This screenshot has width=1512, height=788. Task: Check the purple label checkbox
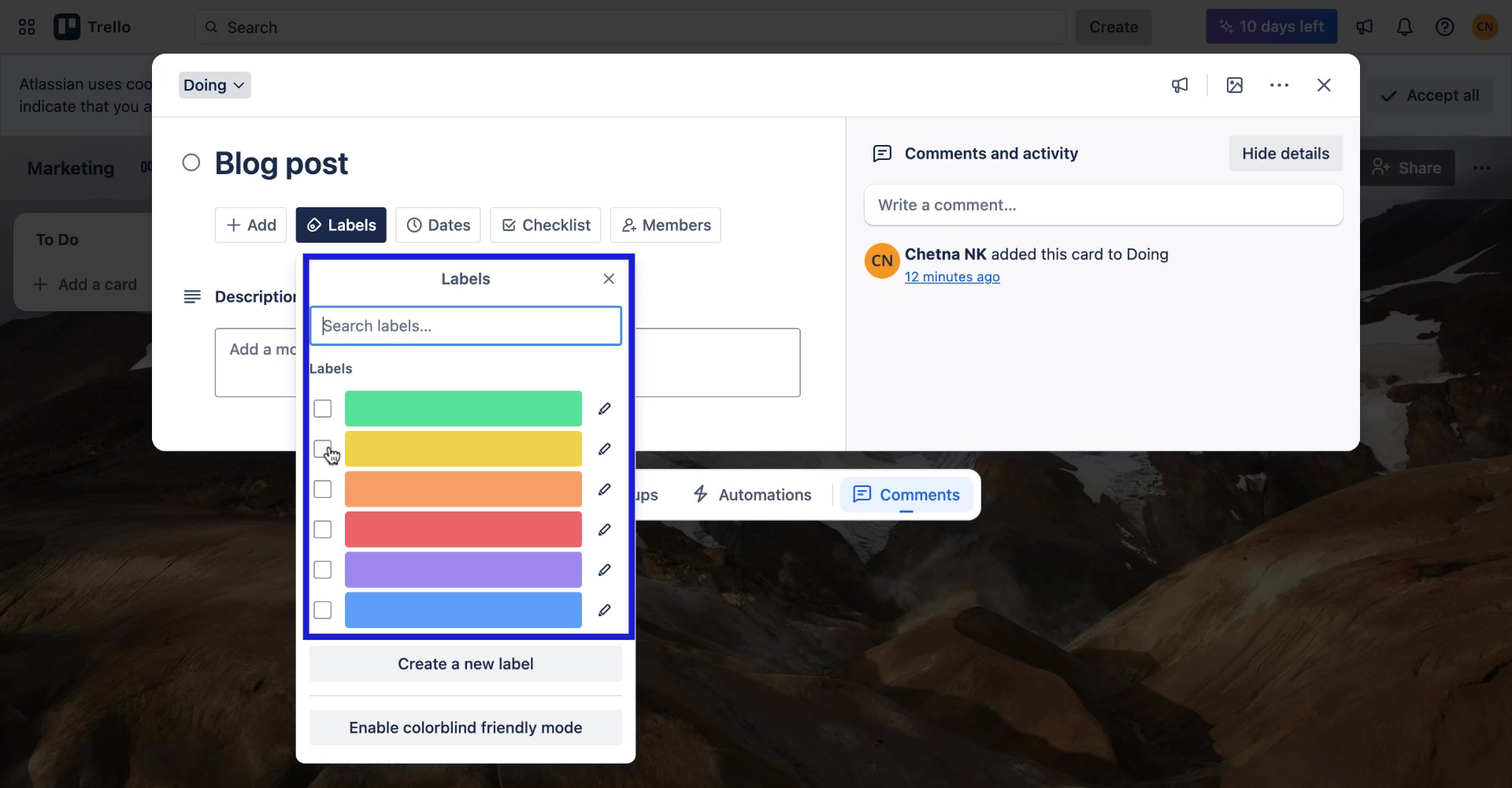pos(322,570)
